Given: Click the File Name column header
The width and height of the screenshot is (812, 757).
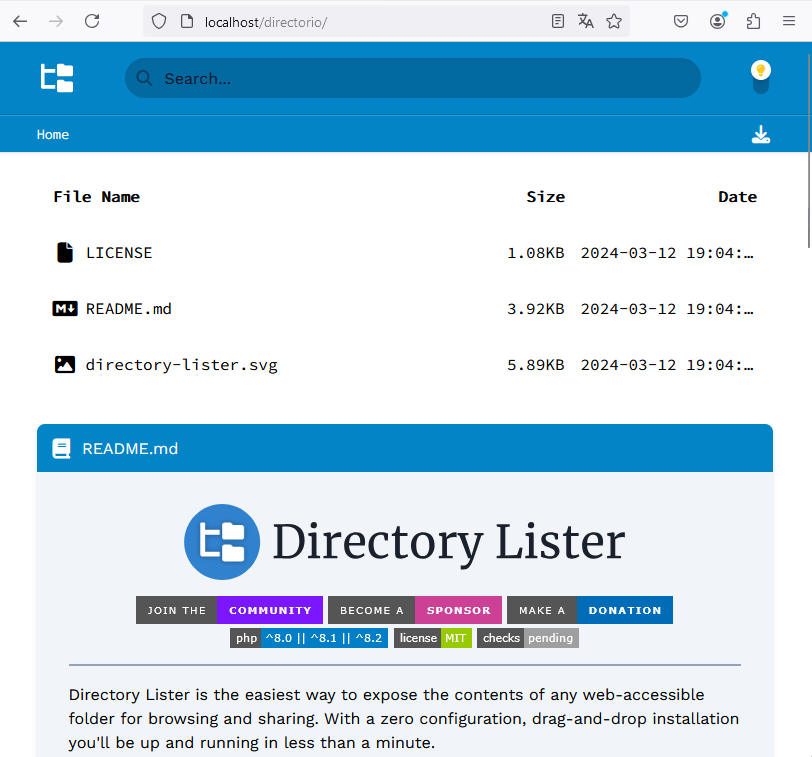Looking at the screenshot, I should [97, 197].
